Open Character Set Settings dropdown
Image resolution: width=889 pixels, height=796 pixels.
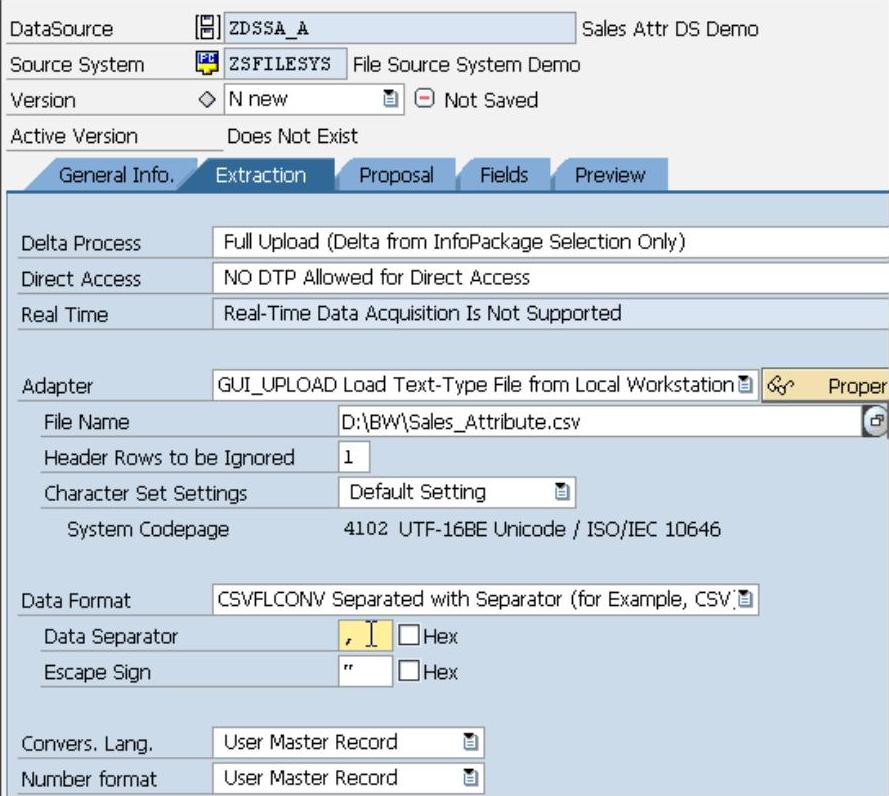pyautogui.click(x=562, y=493)
